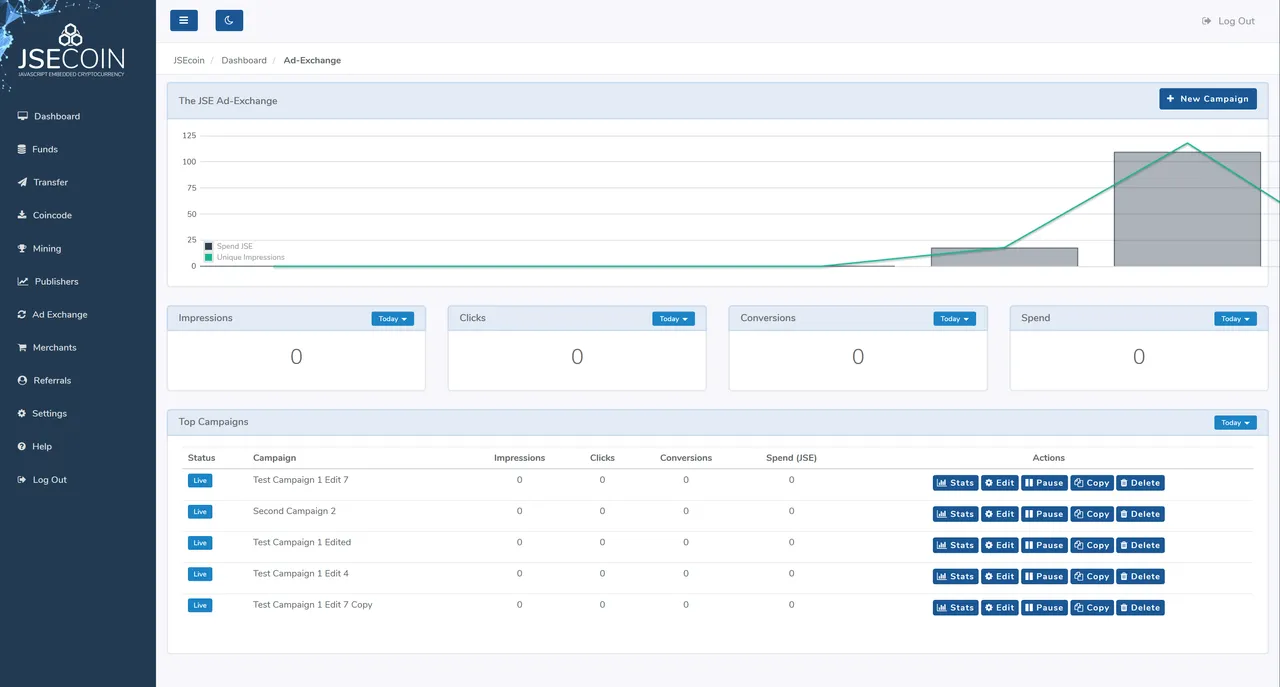Click the Spend (JSE) column header

(791, 458)
